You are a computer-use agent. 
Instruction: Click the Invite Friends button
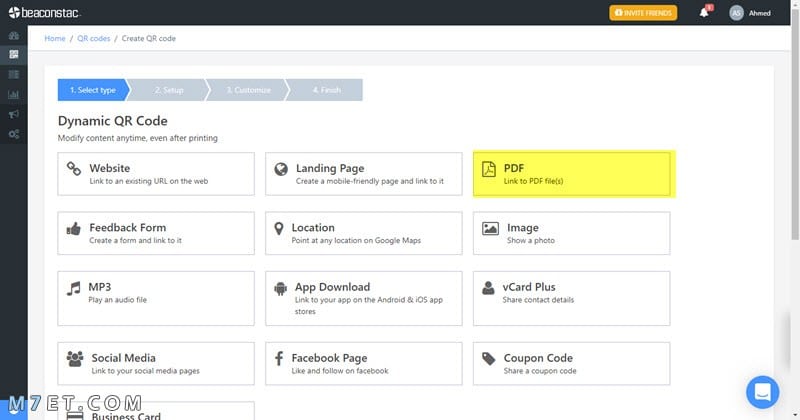(643, 13)
